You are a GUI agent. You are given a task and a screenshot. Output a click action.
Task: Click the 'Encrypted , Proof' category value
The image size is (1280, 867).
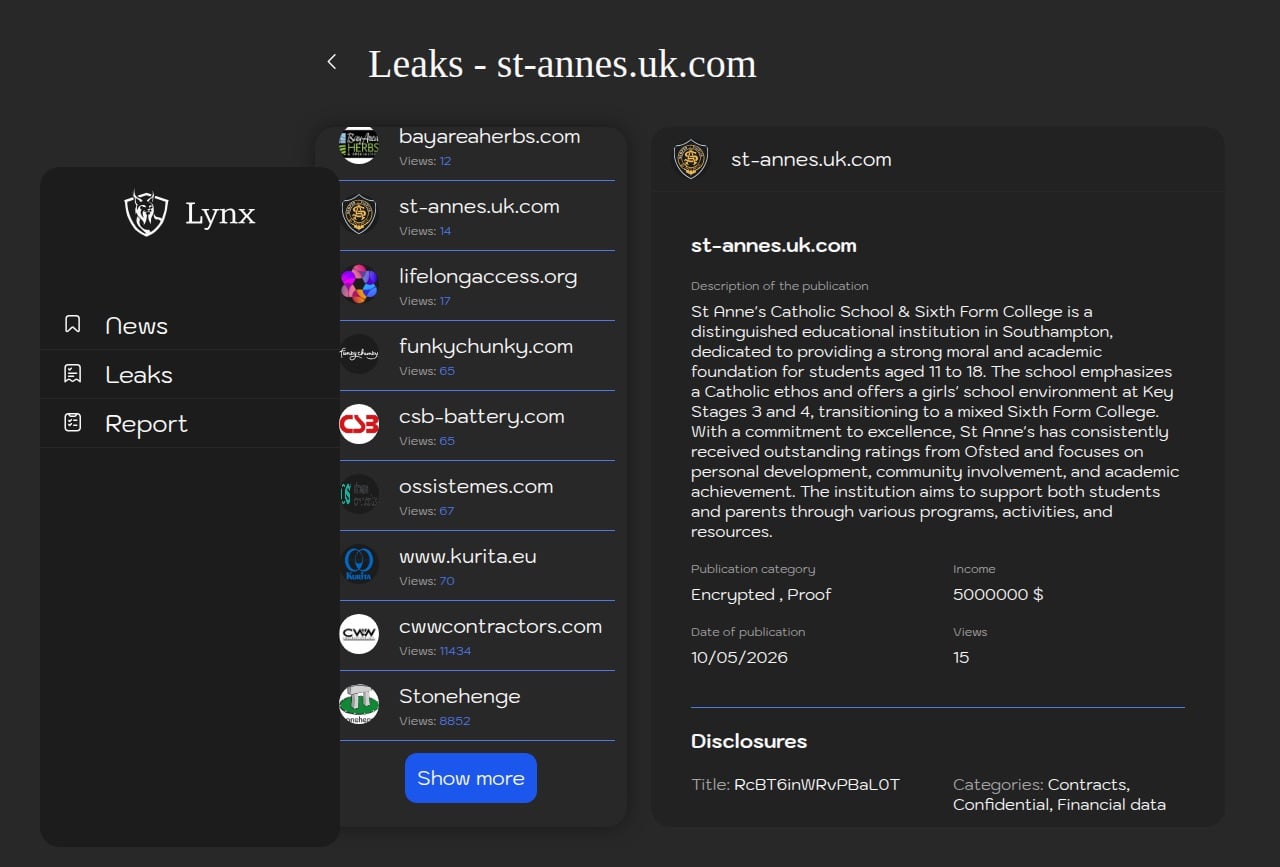coord(761,594)
